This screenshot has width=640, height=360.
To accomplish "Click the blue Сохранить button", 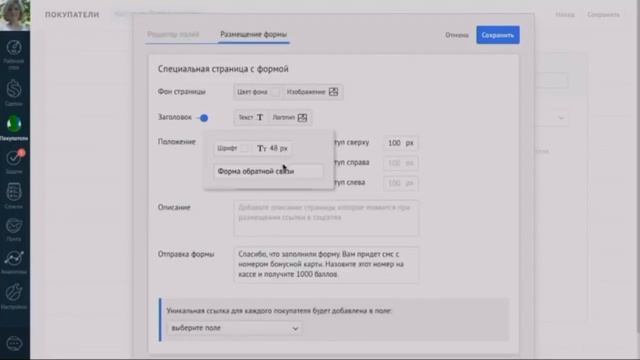I will tap(498, 35).
